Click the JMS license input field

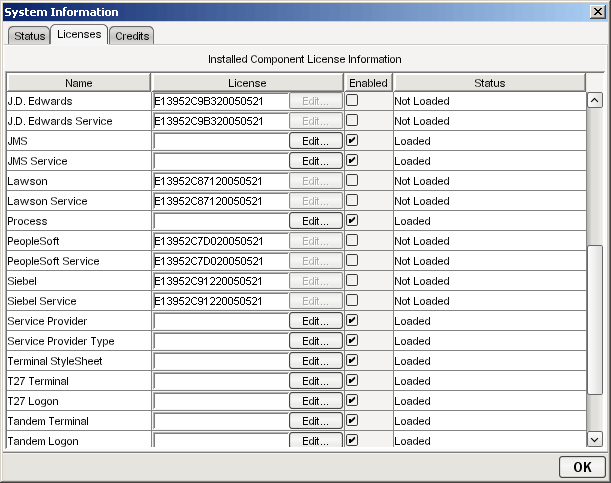click(221, 141)
